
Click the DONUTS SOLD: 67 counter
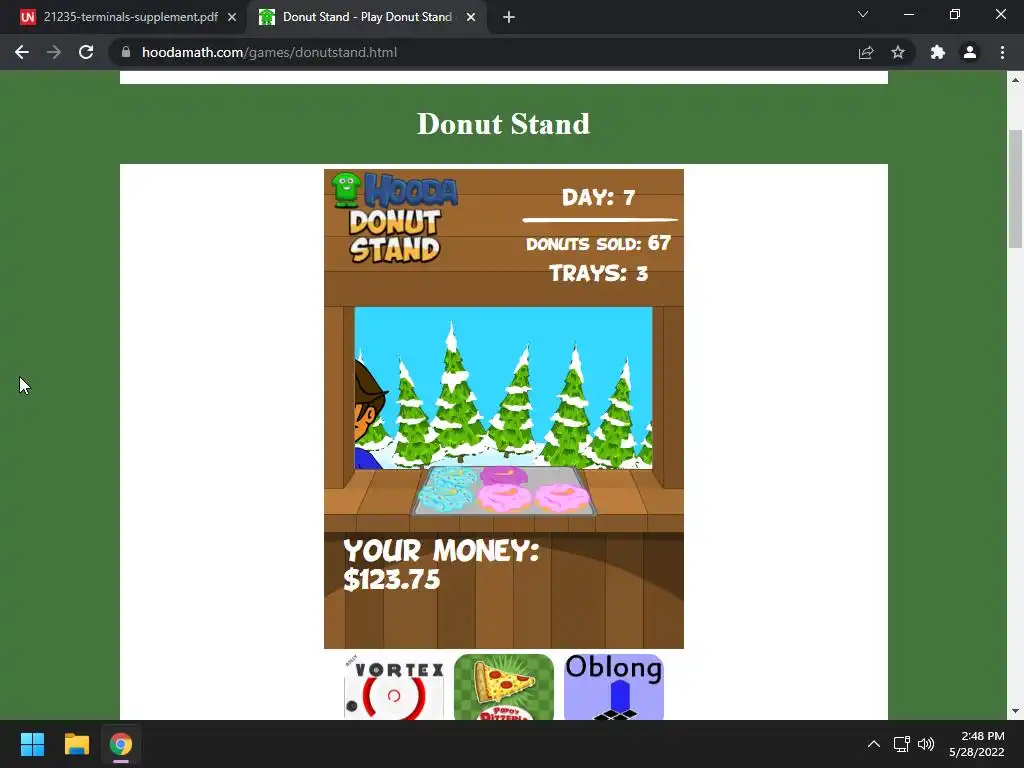click(598, 244)
